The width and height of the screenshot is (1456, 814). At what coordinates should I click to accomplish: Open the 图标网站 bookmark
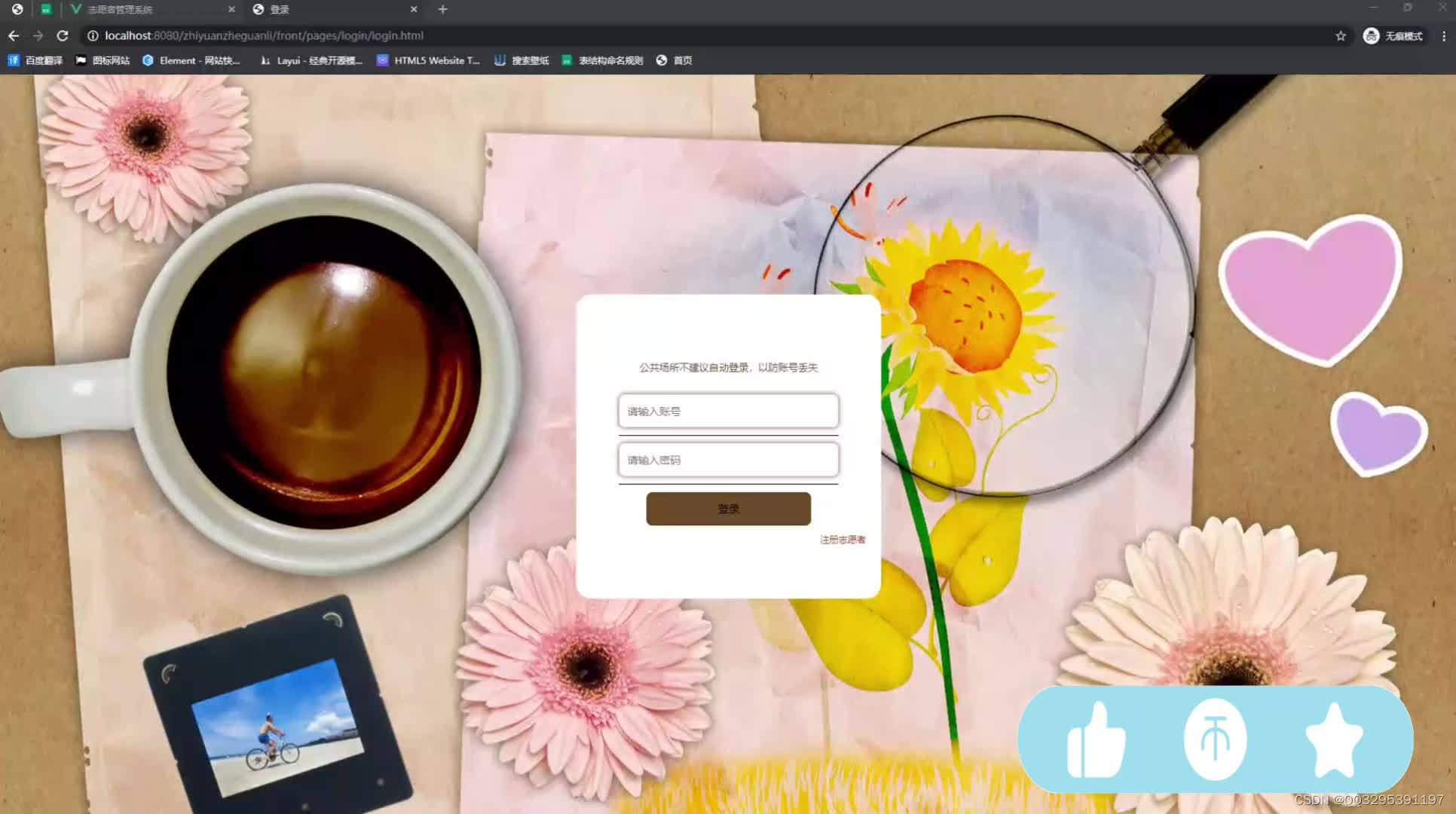click(x=102, y=60)
